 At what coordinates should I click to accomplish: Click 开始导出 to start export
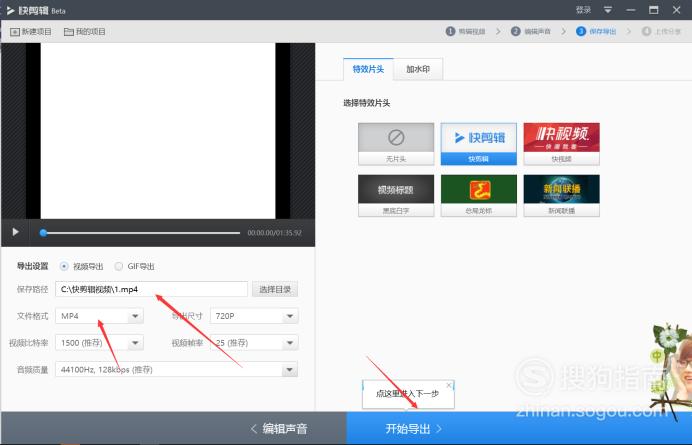click(x=414, y=428)
